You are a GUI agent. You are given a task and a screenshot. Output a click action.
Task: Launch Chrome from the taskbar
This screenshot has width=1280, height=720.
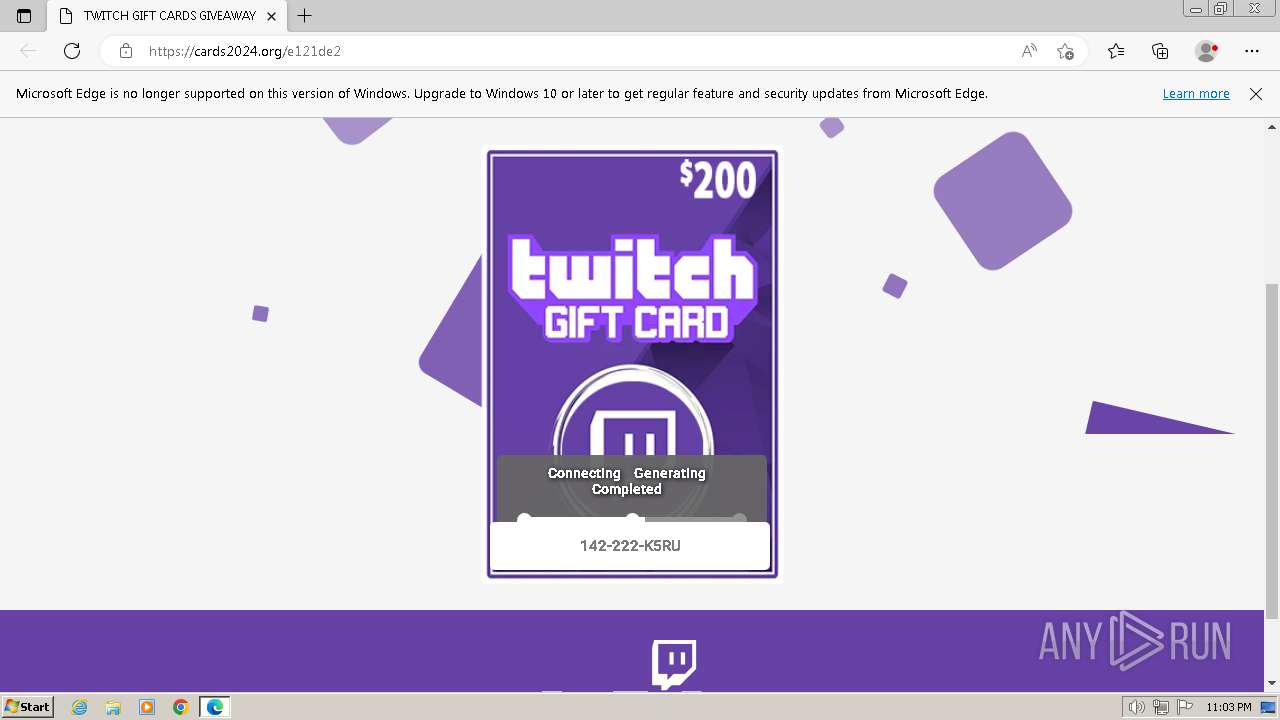181,707
